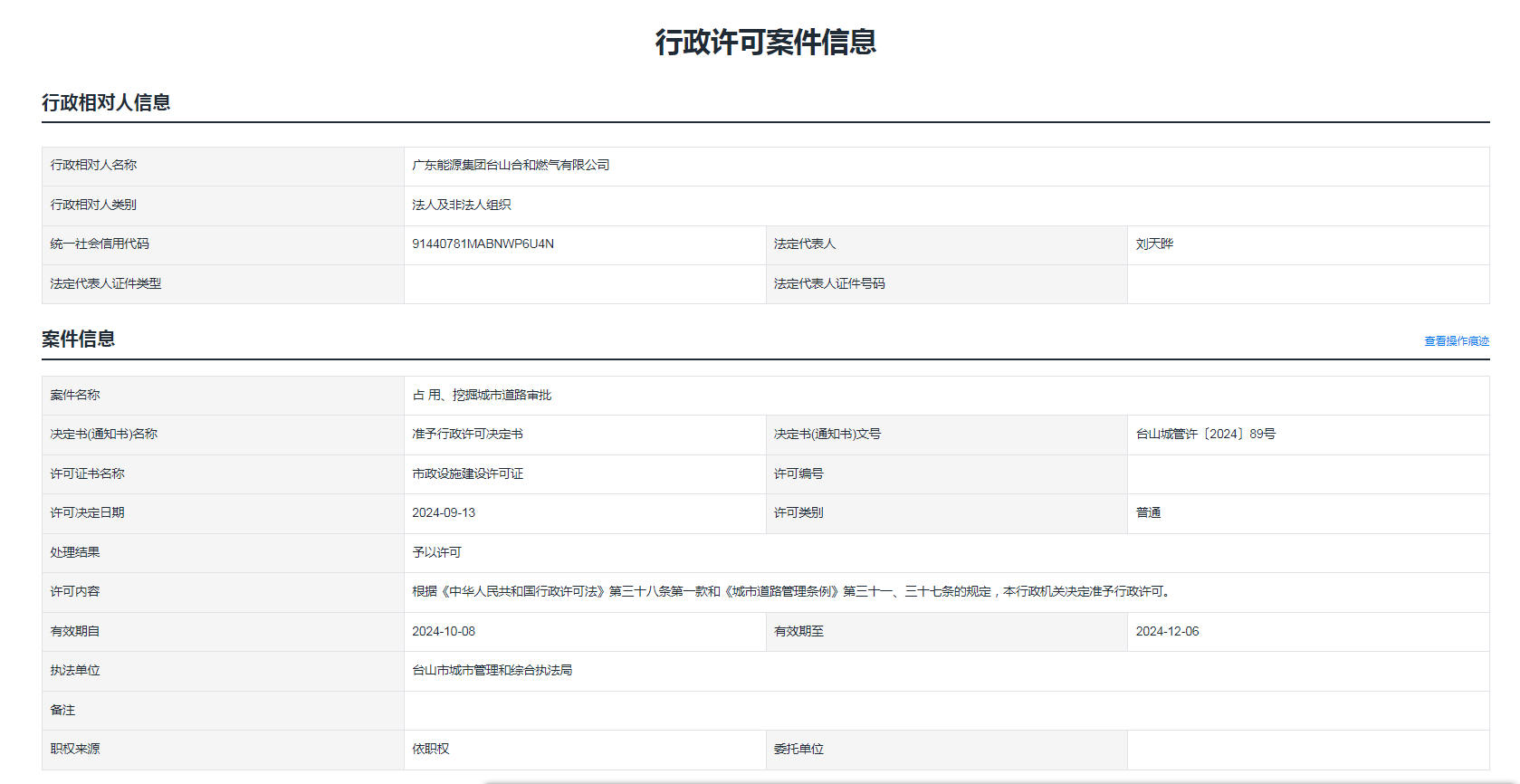Click document number 台山城管许〔2024〕89号
The image size is (1520, 784).
coord(1205,435)
